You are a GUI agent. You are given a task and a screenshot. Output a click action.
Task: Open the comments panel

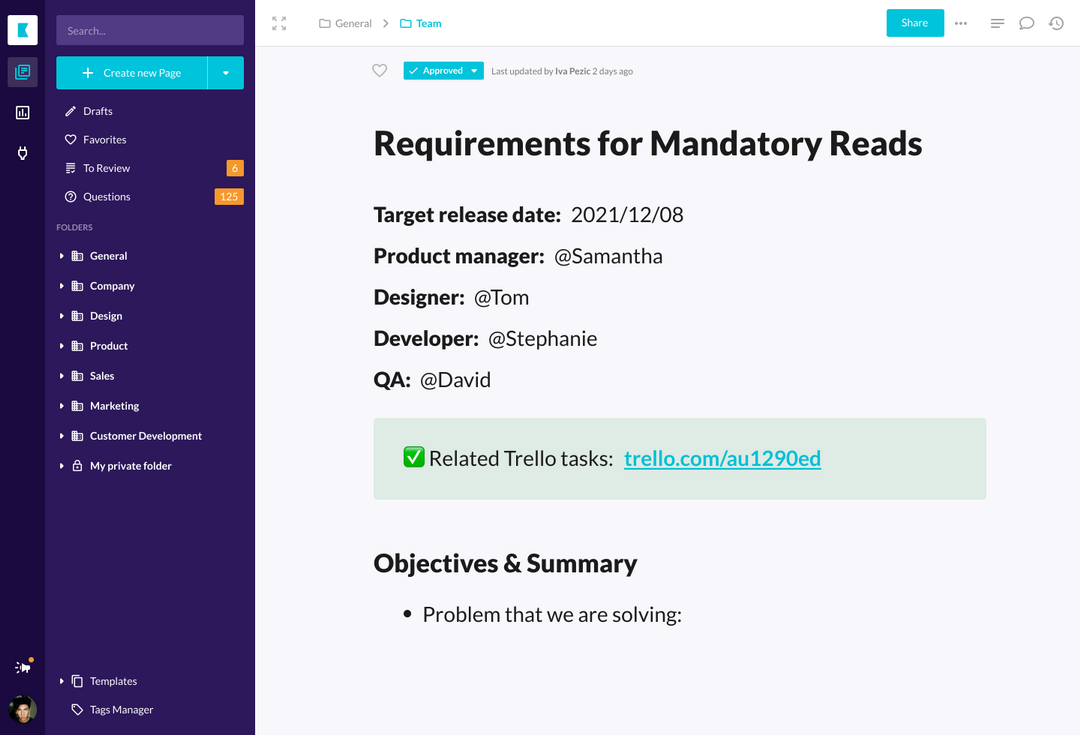pyautogui.click(x=1026, y=22)
